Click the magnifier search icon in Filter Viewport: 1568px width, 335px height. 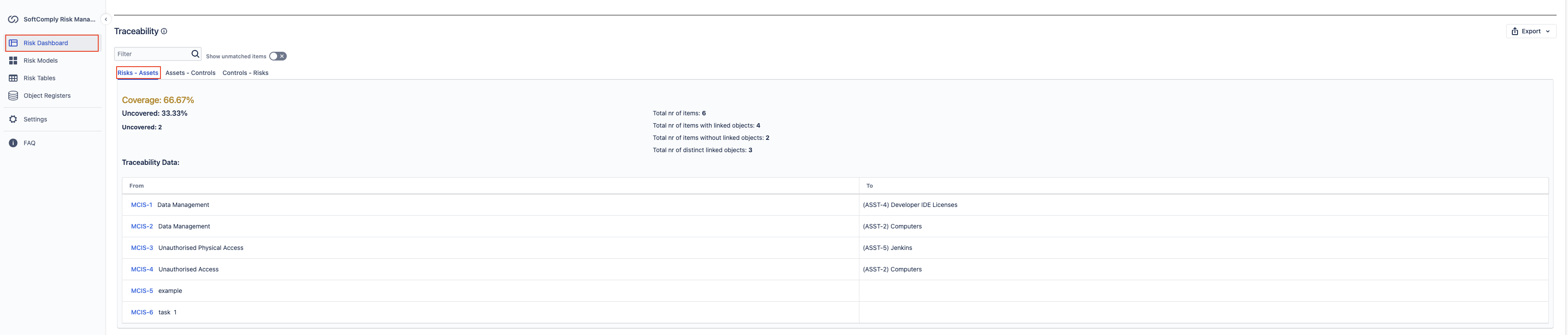[x=196, y=54]
